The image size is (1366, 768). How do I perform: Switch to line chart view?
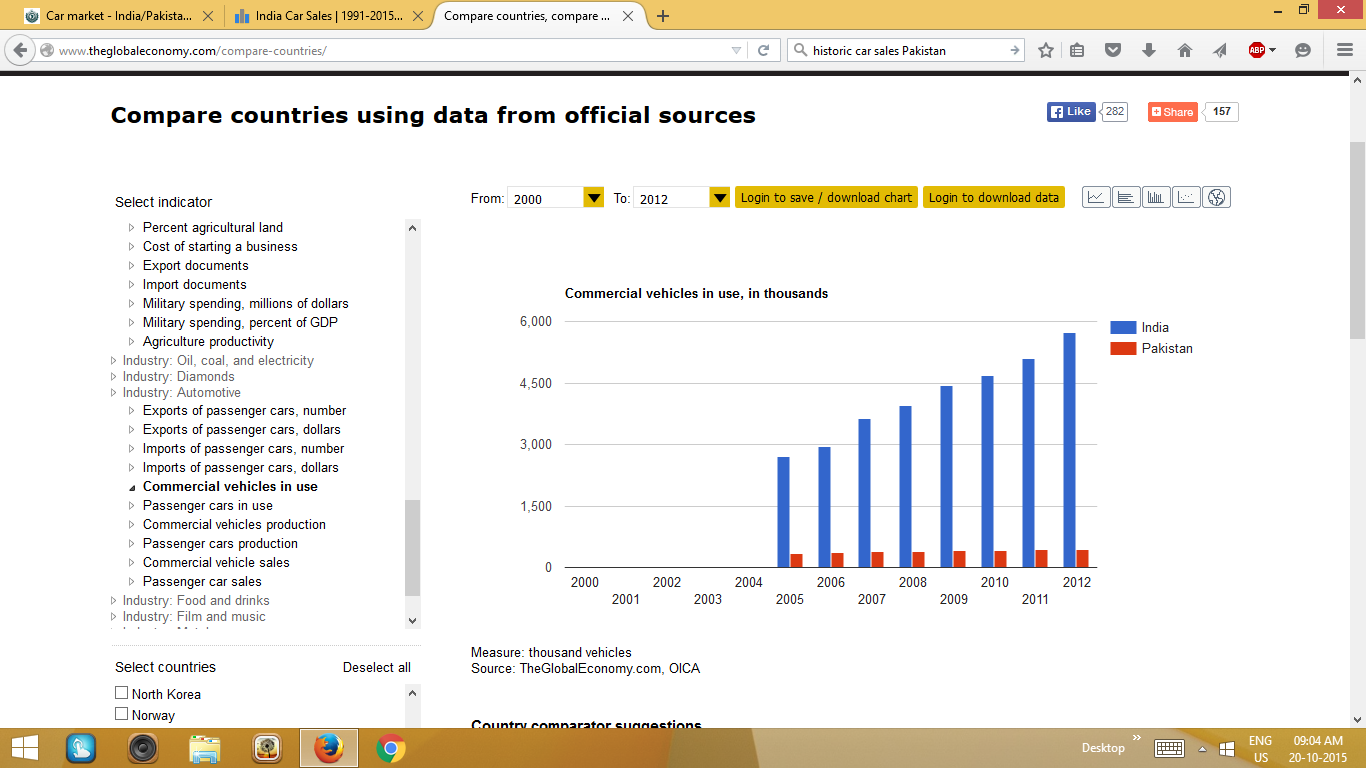[x=1096, y=197]
